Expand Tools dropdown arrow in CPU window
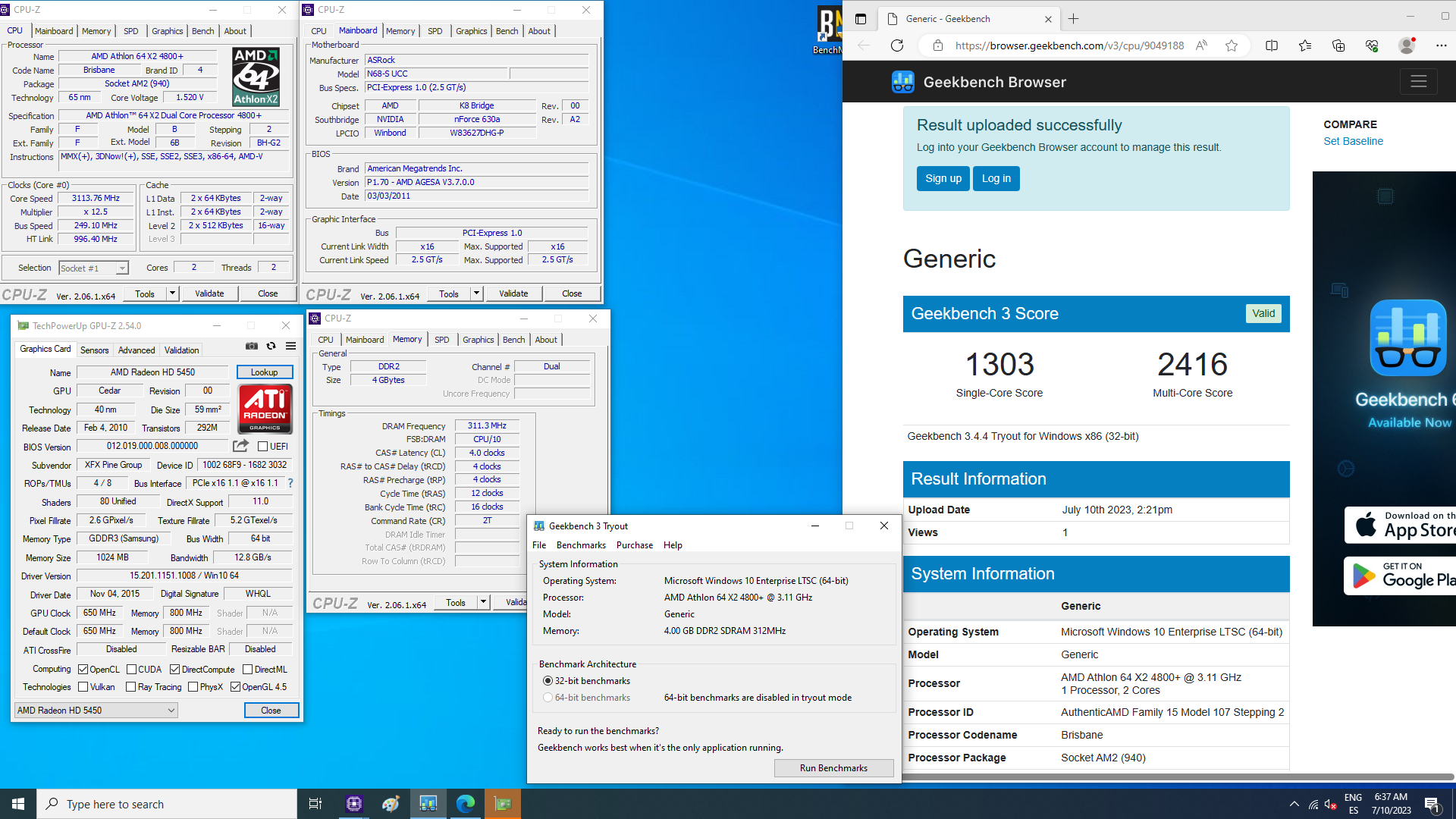1456x819 pixels. (172, 293)
